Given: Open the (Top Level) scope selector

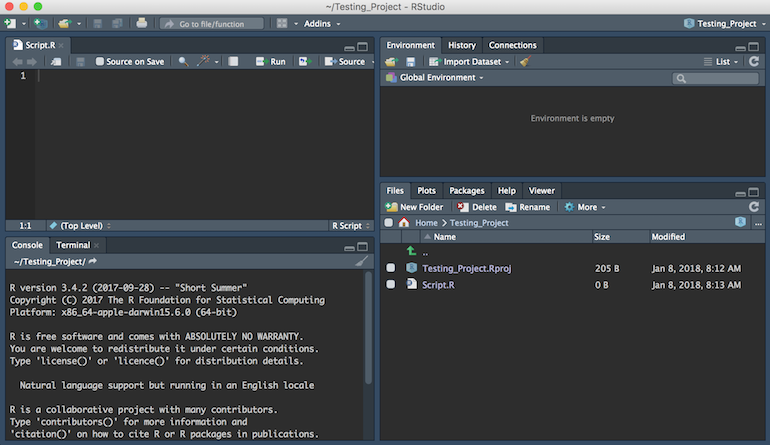Looking at the screenshot, I should coord(80,225).
